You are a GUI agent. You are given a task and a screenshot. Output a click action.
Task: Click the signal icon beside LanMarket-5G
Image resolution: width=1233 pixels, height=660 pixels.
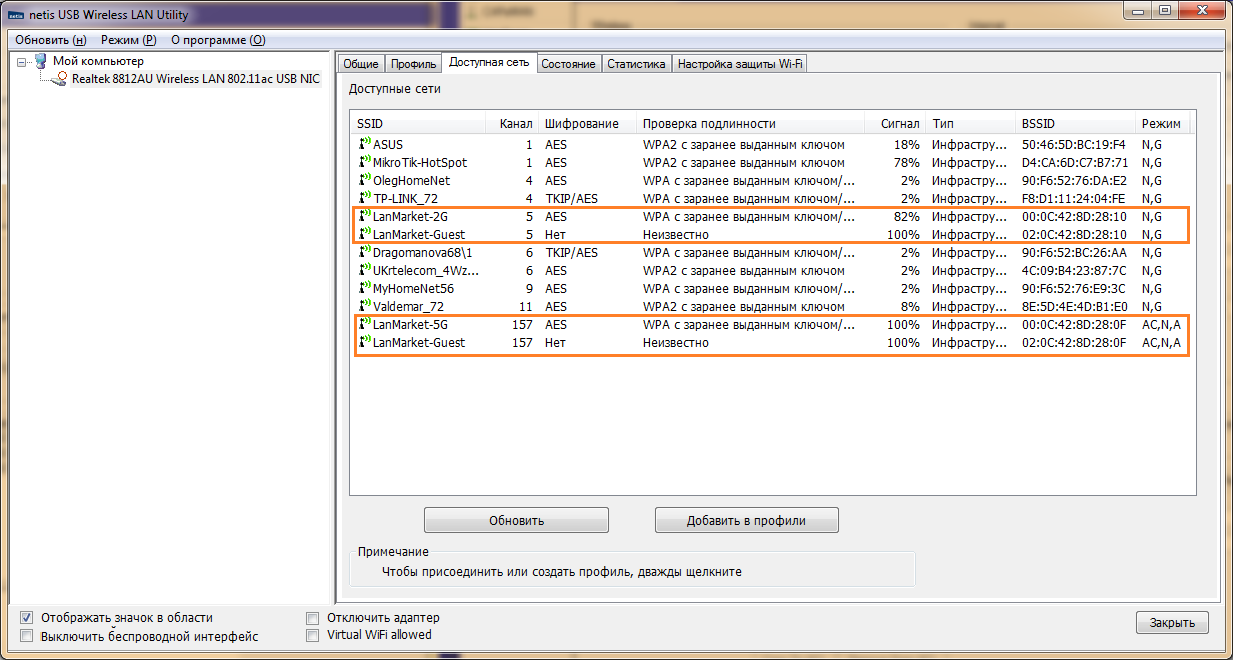[x=364, y=324]
